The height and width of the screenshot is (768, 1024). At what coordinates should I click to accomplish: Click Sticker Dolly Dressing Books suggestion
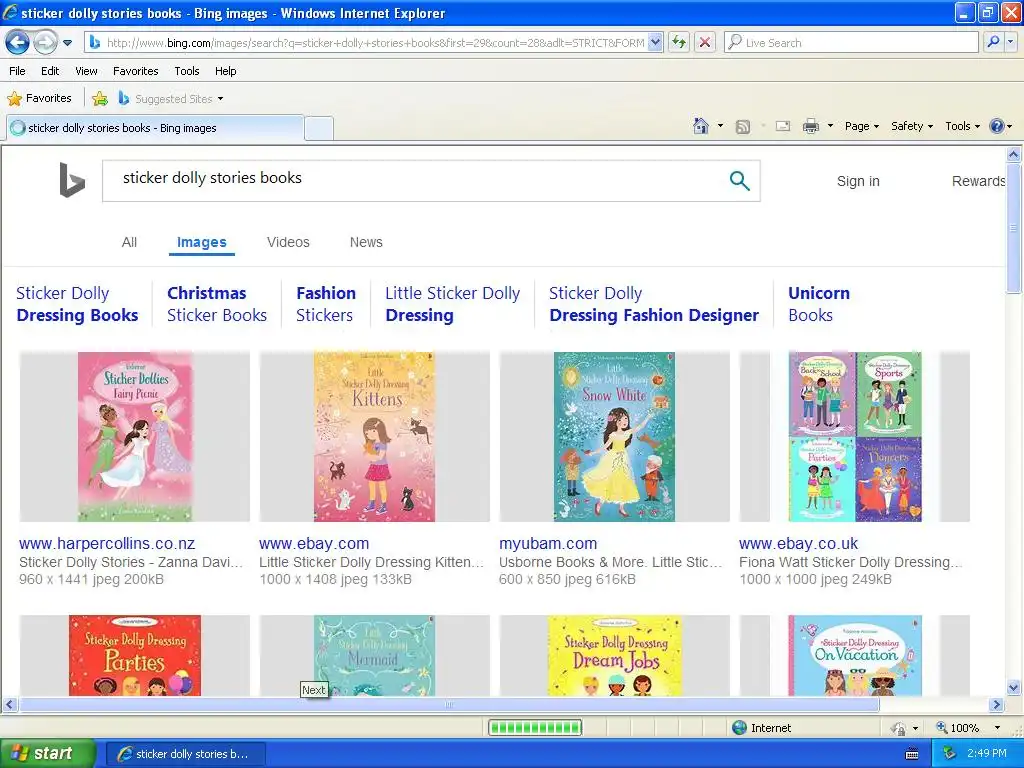(x=77, y=304)
